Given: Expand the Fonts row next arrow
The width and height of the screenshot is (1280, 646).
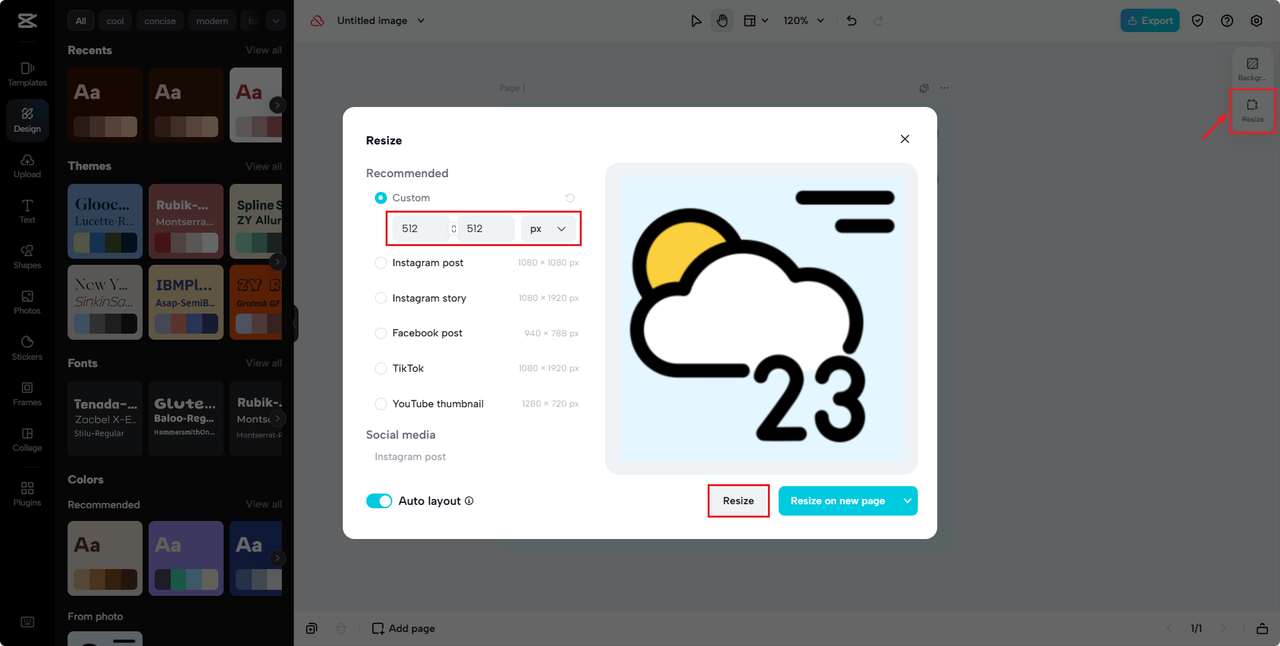Looking at the screenshot, I should pos(277,418).
